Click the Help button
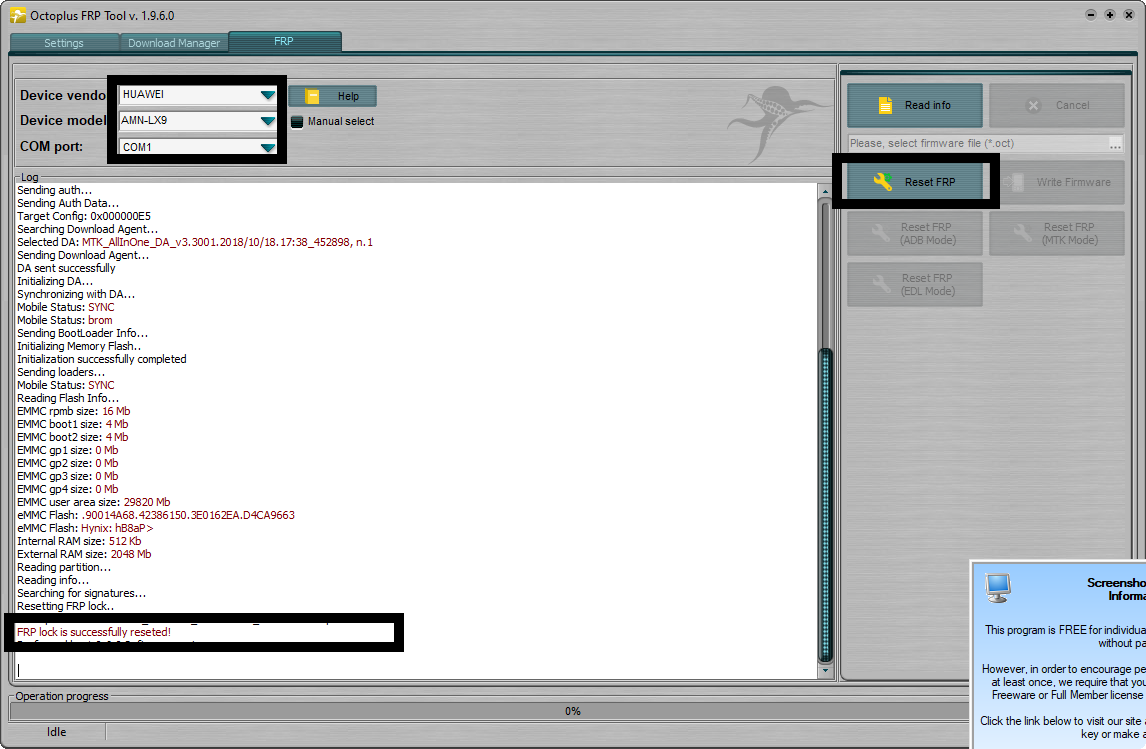The width and height of the screenshot is (1146, 749). coord(333,96)
